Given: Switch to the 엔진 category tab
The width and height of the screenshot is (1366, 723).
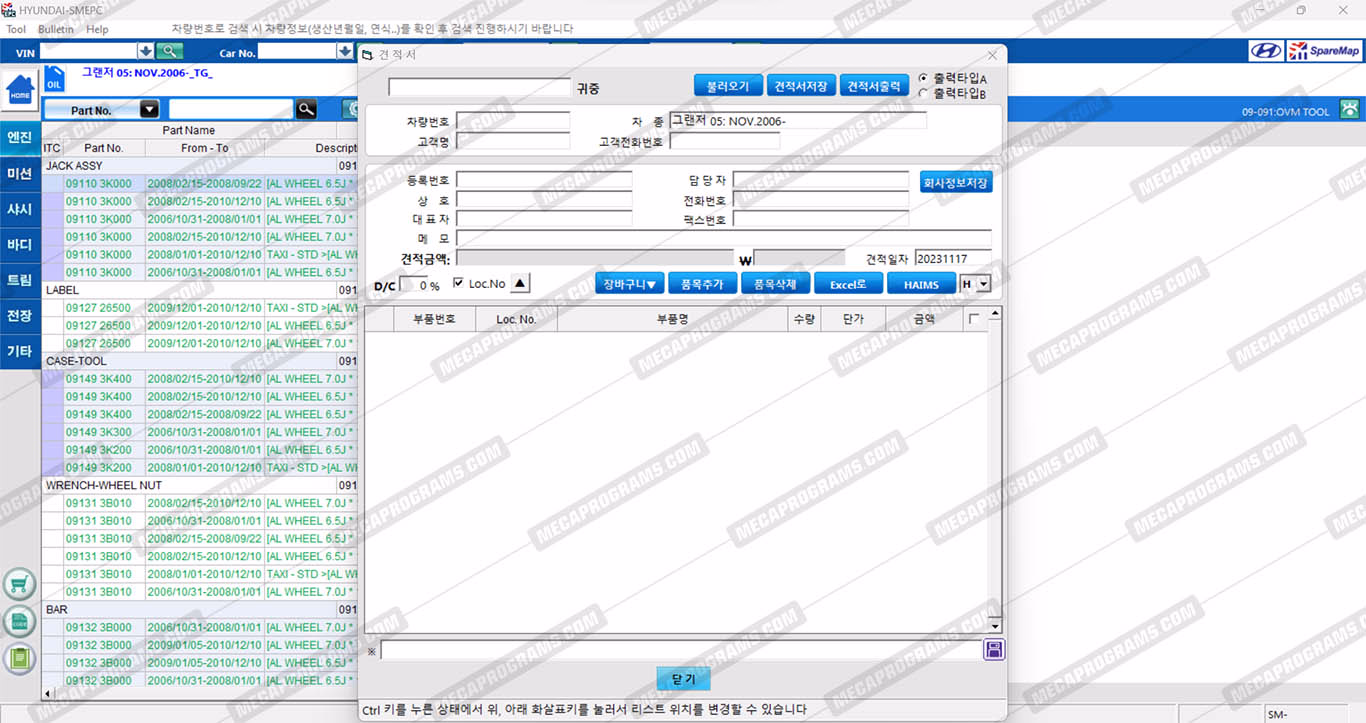Looking at the screenshot, I should coord(20,138).
